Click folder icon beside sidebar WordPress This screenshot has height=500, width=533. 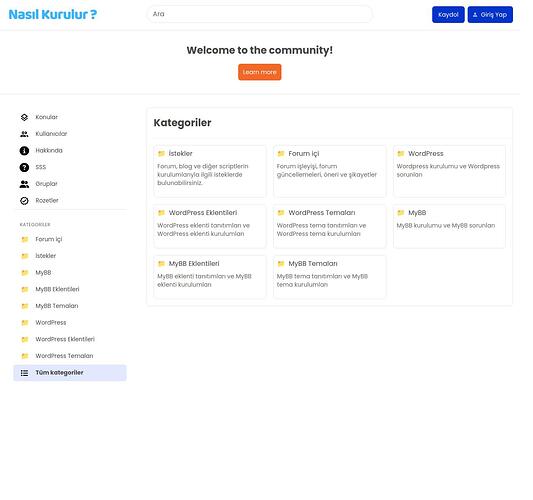coord(25,323)
